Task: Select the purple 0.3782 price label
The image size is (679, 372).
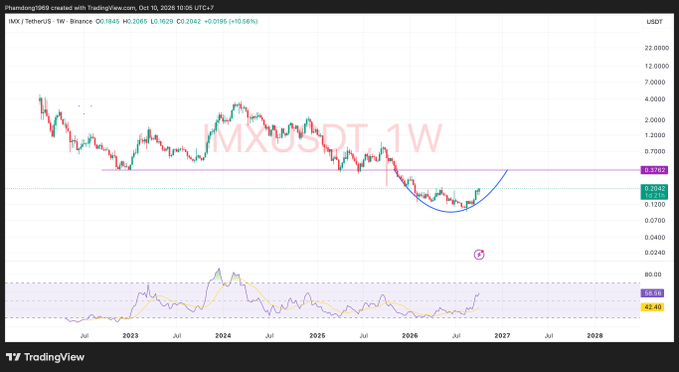Action: pos(654,170)
